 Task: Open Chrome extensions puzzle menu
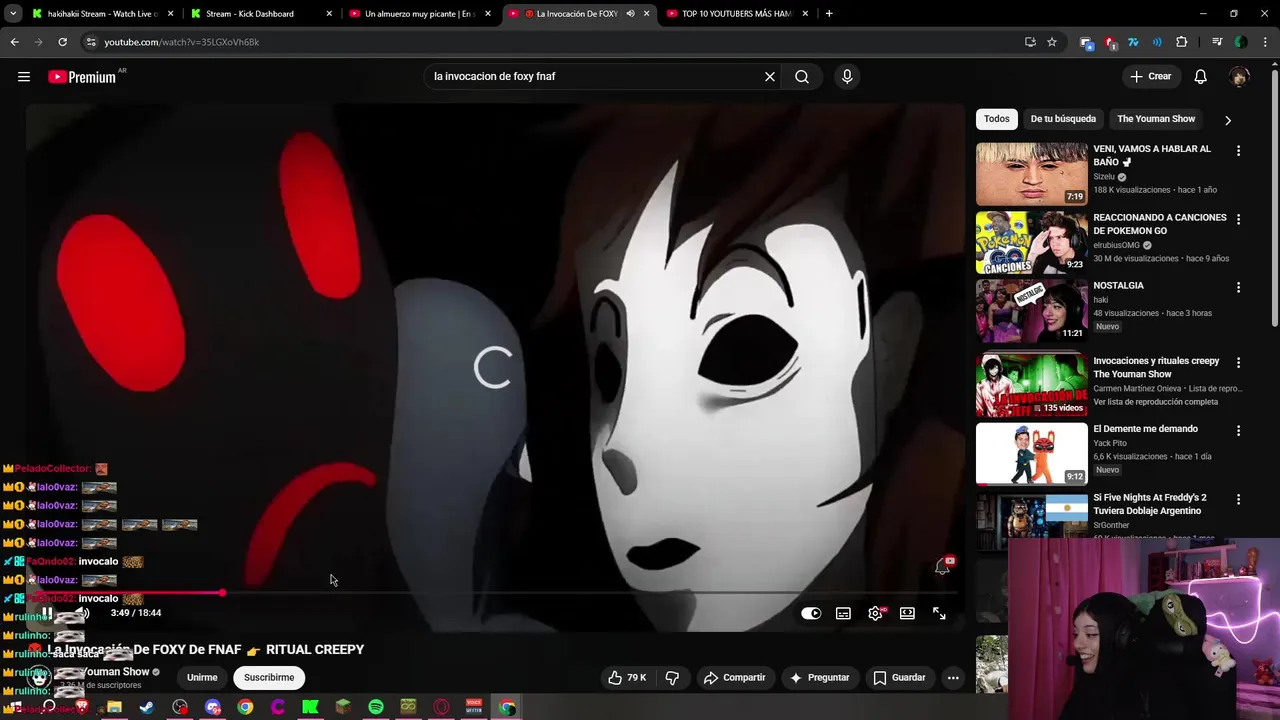pos(1181,42)
